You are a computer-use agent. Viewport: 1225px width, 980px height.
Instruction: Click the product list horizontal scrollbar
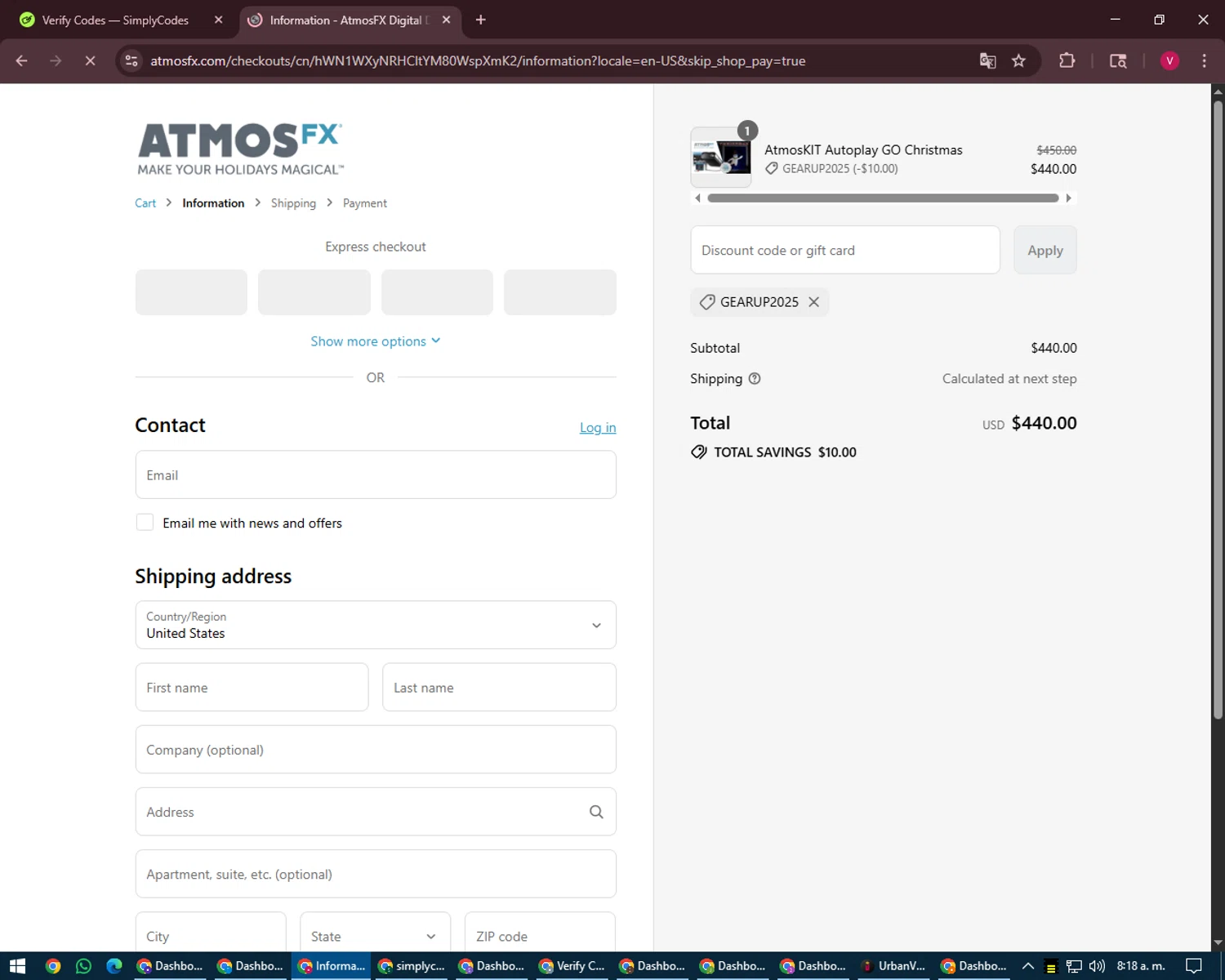coord(883,198)
